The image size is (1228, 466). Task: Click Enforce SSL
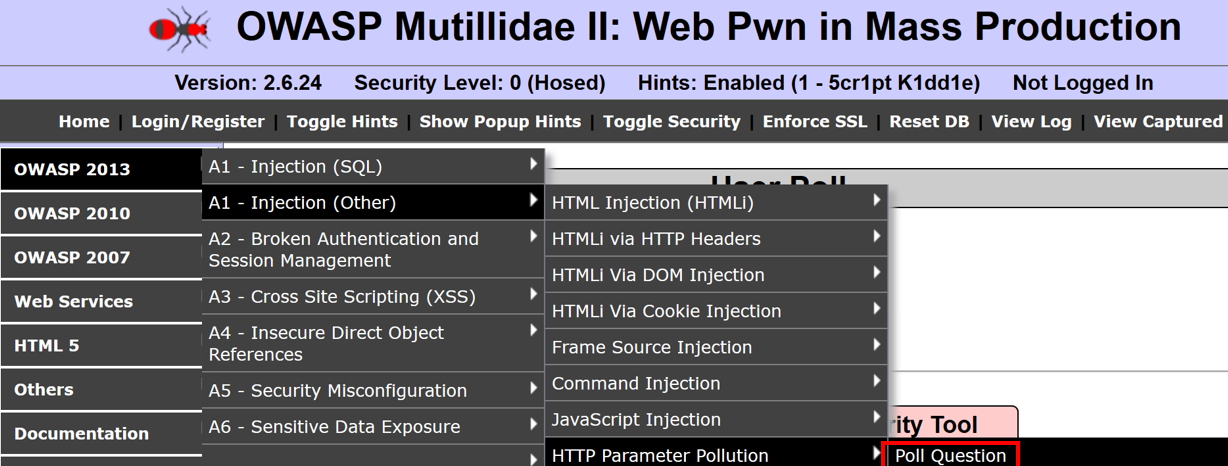click(x=815, y=122)
